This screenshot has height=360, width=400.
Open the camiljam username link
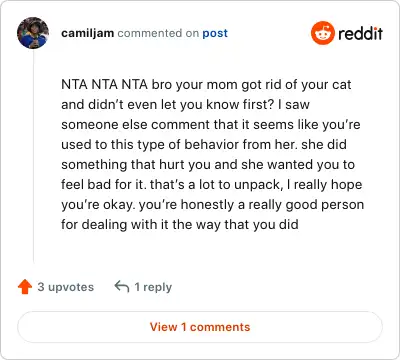point(88,33)
